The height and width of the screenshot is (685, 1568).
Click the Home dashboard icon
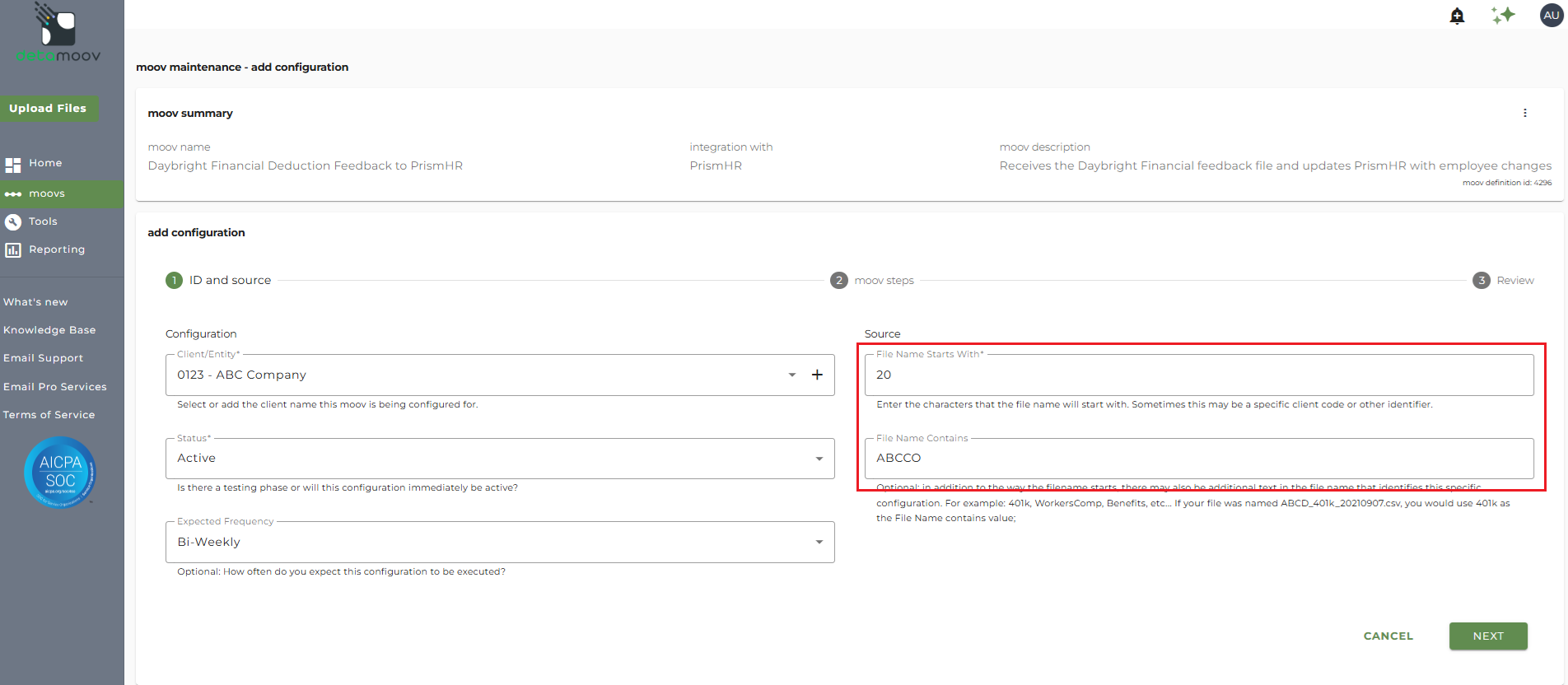click(13, 165)
